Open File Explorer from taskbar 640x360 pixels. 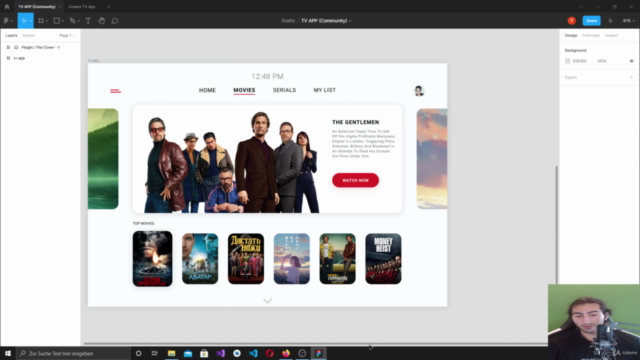[x=171, y=353]
